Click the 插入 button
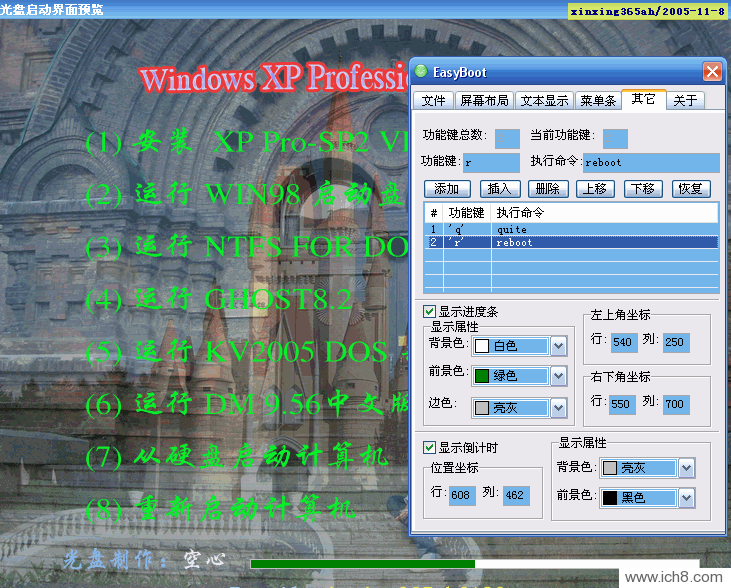The width and height of the screenshot is (731, 588). tap(499, 189)
